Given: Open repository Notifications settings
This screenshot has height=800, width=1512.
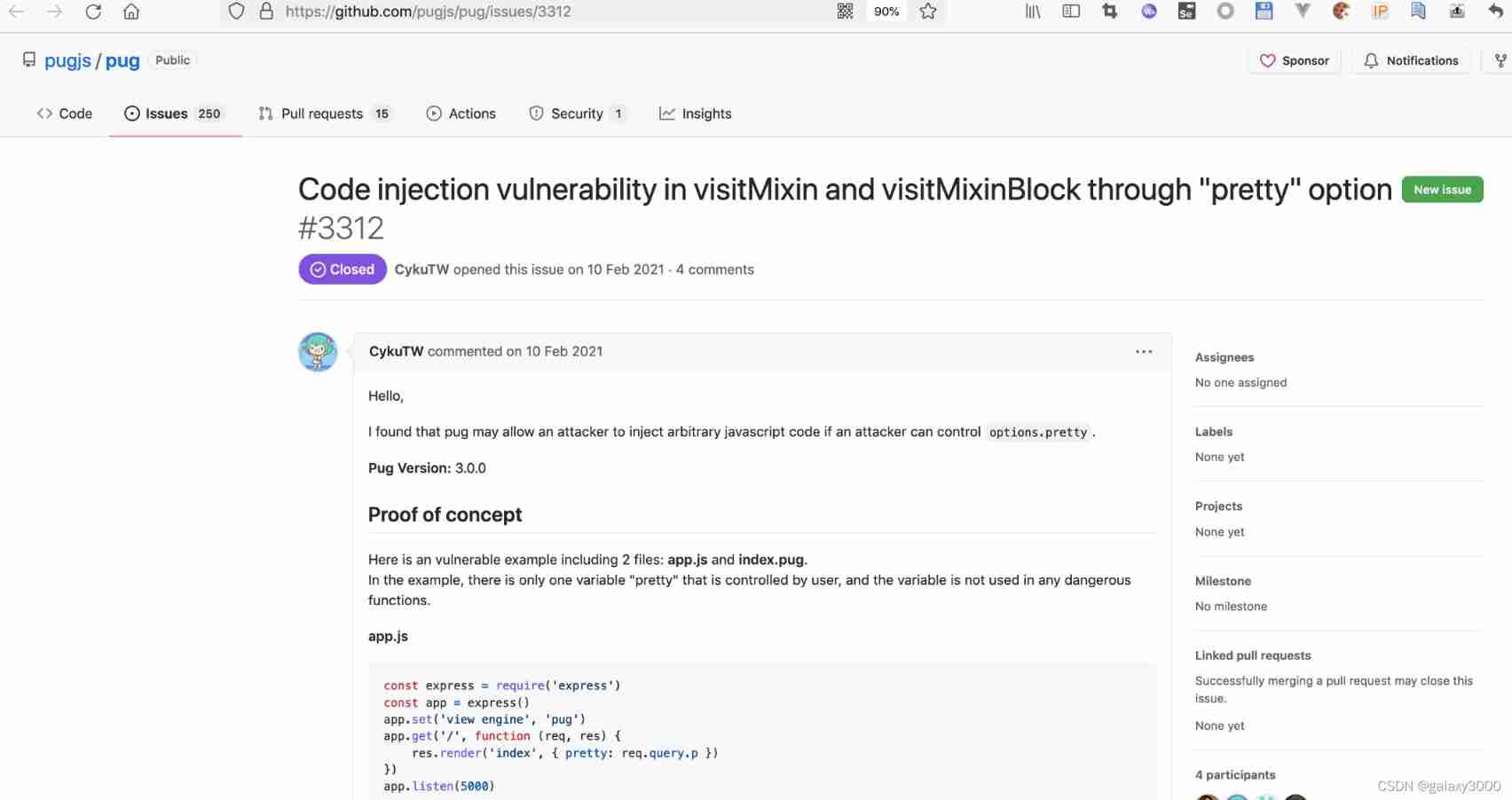Looking at the screenshot, I should coord(1411,60).
